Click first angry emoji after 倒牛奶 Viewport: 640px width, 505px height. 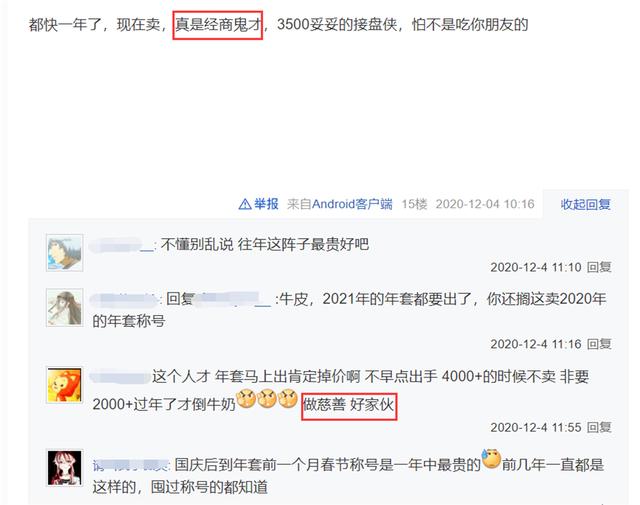(246, 399)
